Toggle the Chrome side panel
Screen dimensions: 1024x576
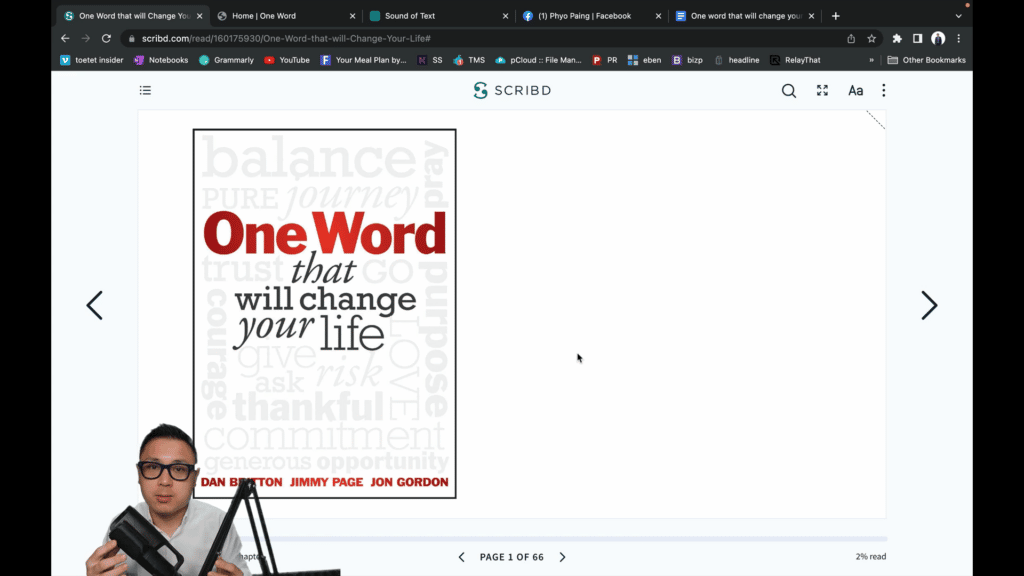click(x=918, y=39)
